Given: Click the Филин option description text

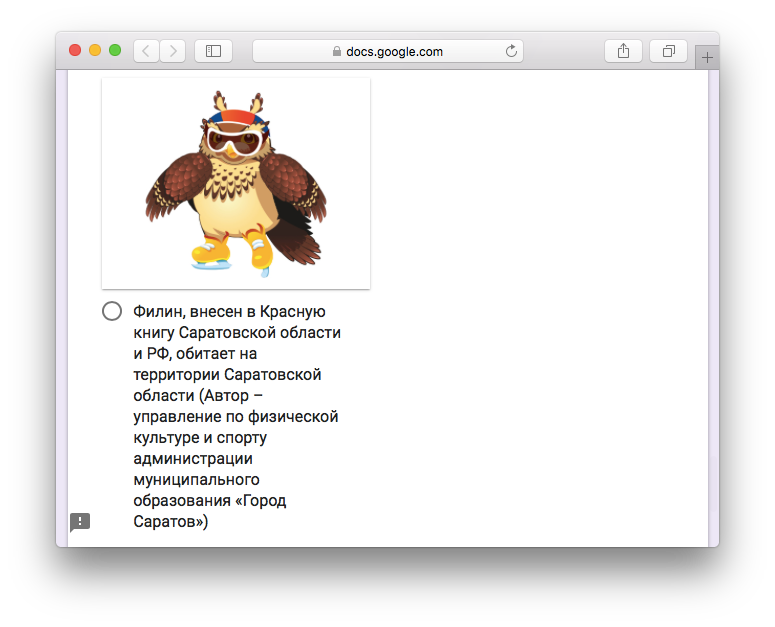Looking at the screenshot, I should pyautogui.click(x=236, y=416).
